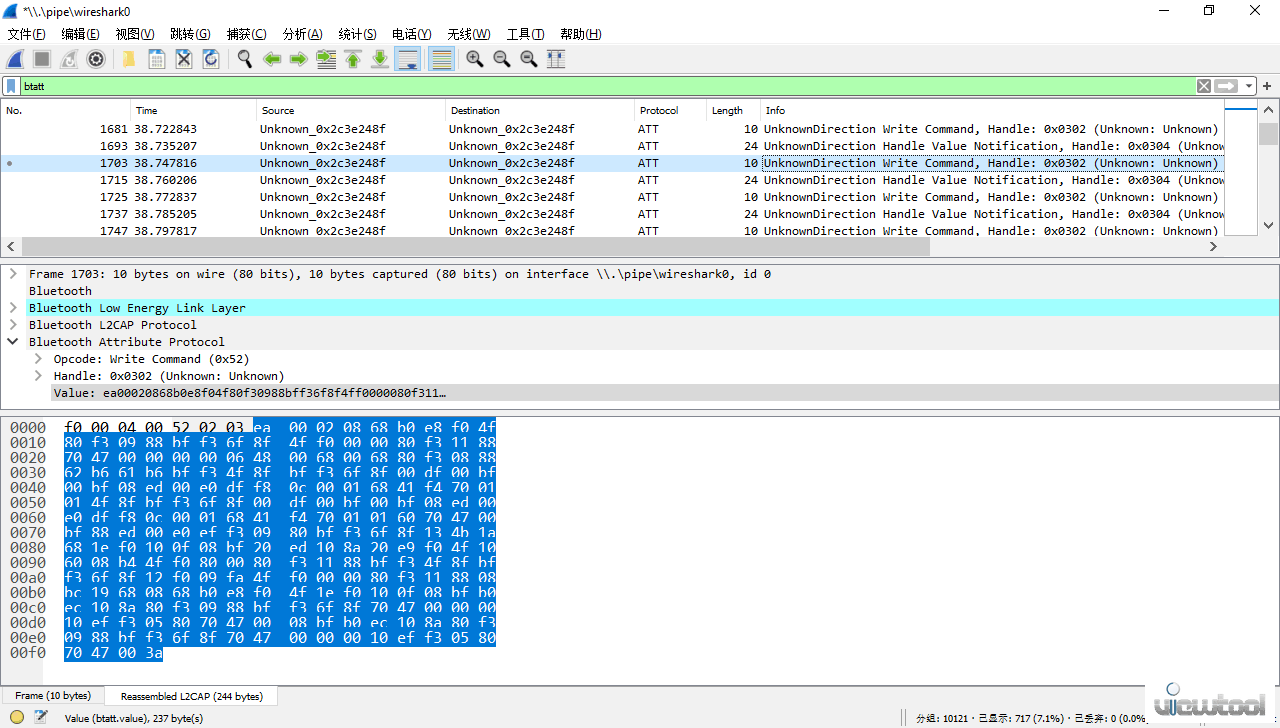Image resolution: width=1280 pixels, height=728 pixels.
Task: Toggle packet list colorization
Action: click(441, 59)
